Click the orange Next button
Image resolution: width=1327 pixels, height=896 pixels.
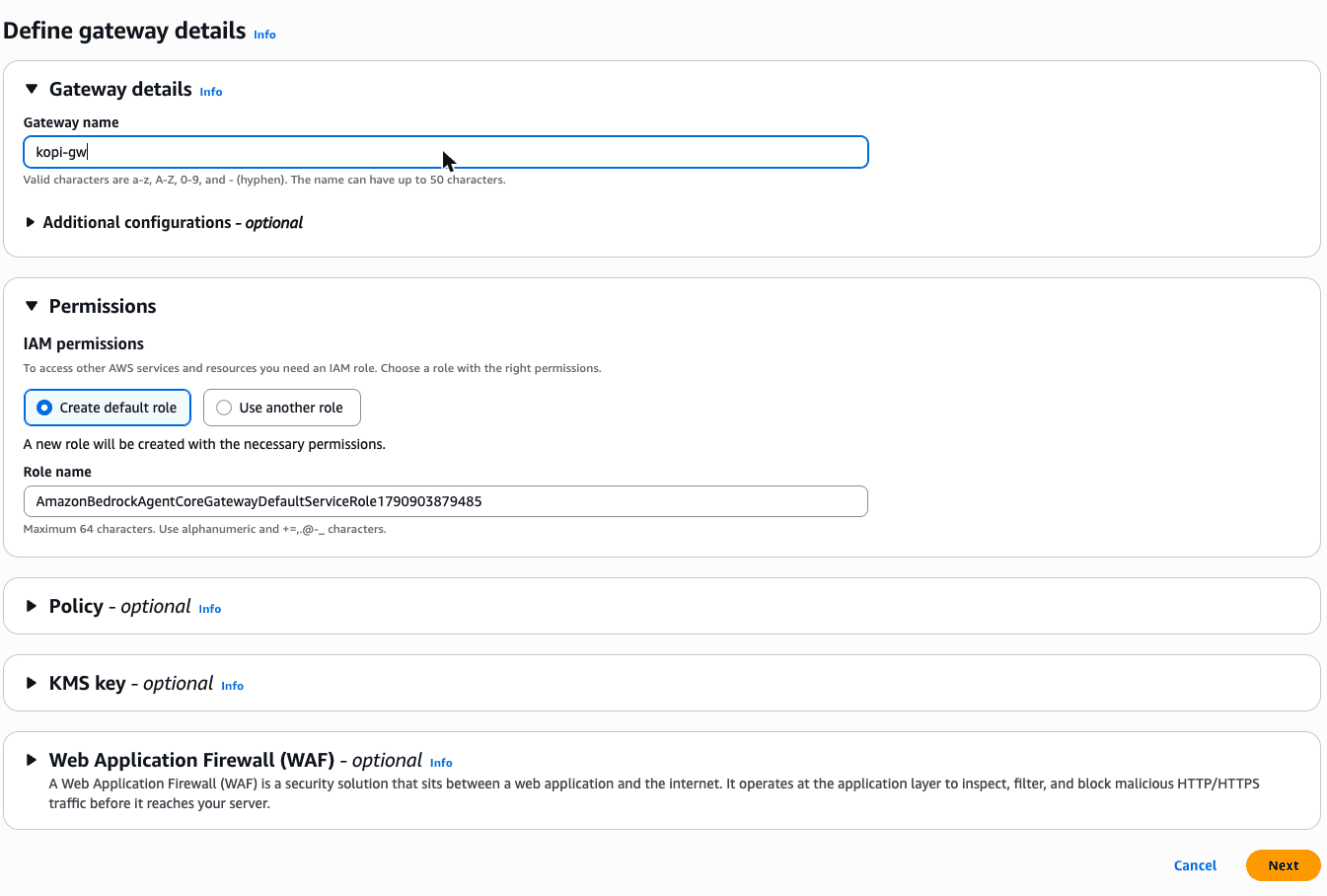click(x=1283, y=866)
